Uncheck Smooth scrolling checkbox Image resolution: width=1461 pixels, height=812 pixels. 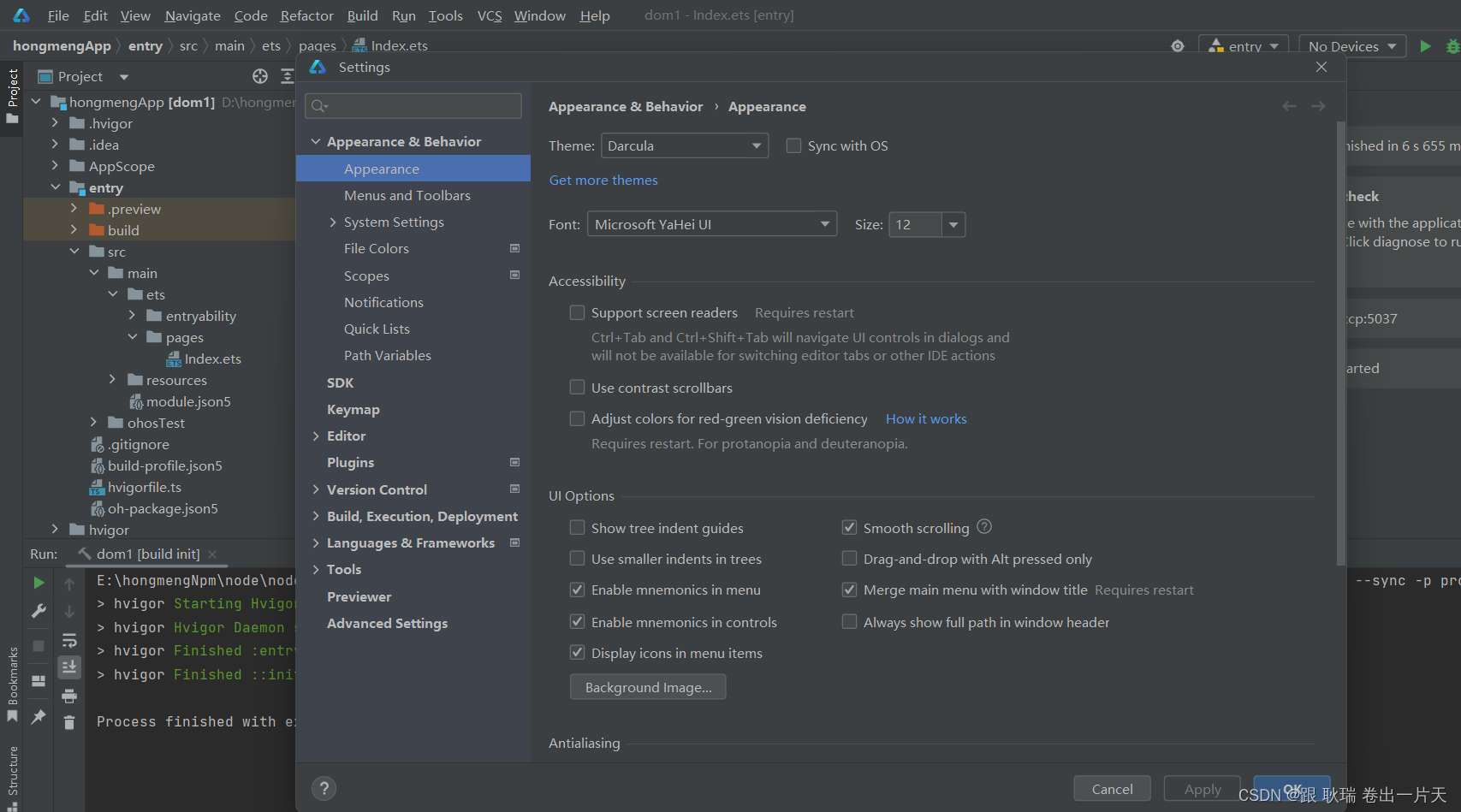pyautogui.click(x=850, y=528)
